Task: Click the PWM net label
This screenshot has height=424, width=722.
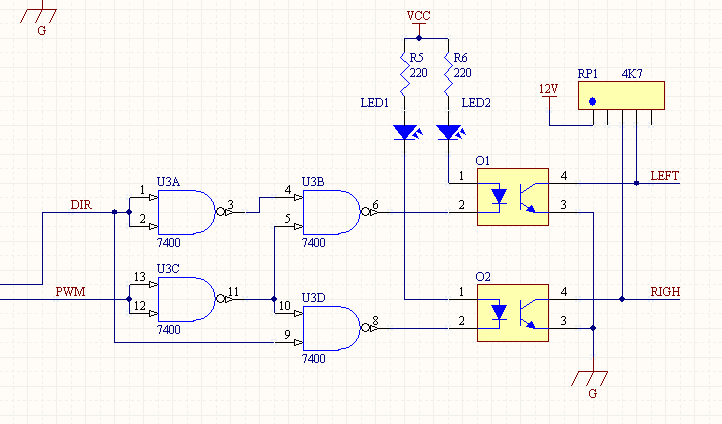Action: coord(70,292)
